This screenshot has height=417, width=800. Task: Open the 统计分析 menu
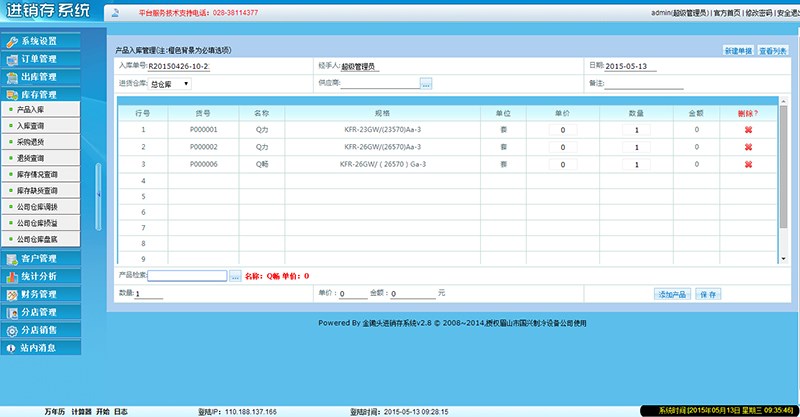coord(40,277)
